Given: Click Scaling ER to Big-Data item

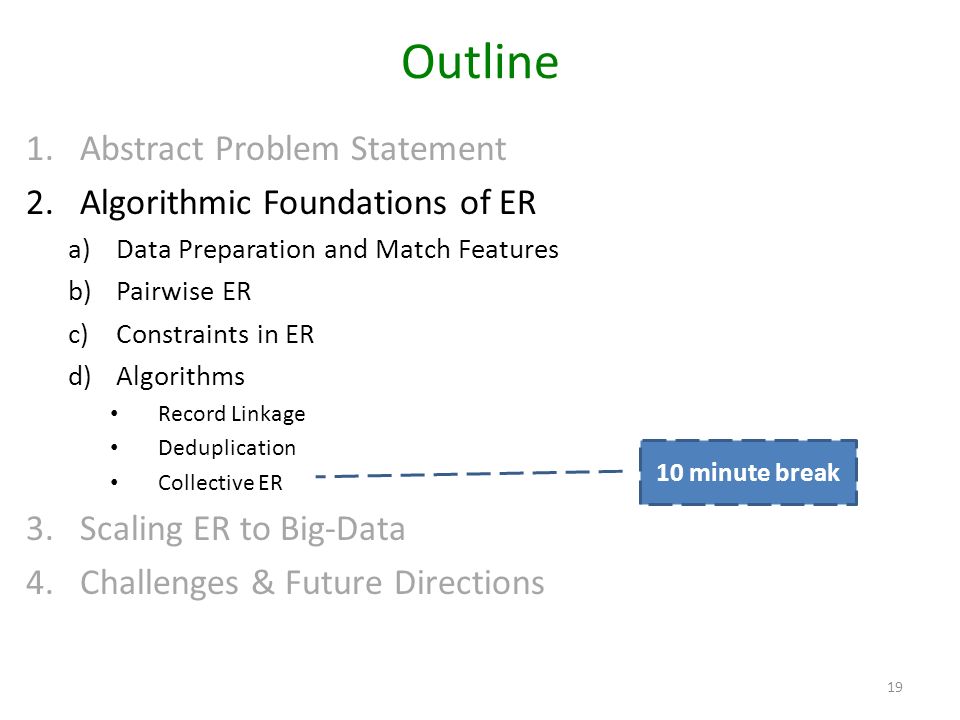Looking at the screenshot, I should [242, 529].
